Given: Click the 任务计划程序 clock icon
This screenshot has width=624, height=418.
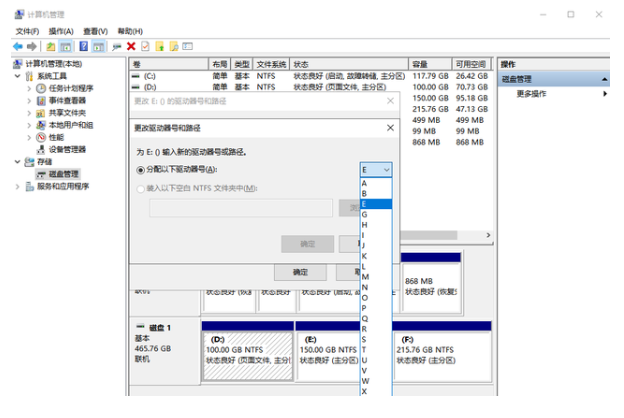Looking at the screenshot, I should click(x=41, y=88).
